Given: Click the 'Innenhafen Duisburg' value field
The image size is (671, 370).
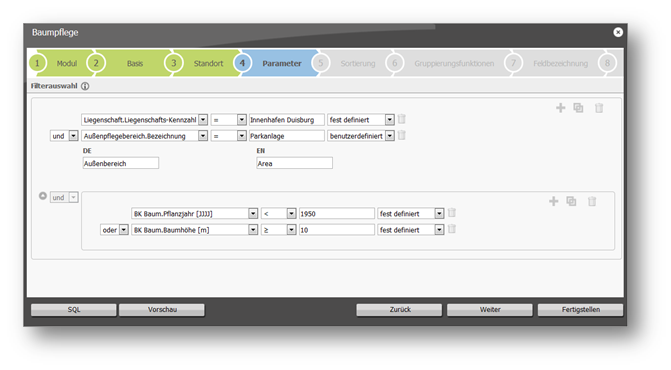Looking at the screenshot, I should coord(287,120).
